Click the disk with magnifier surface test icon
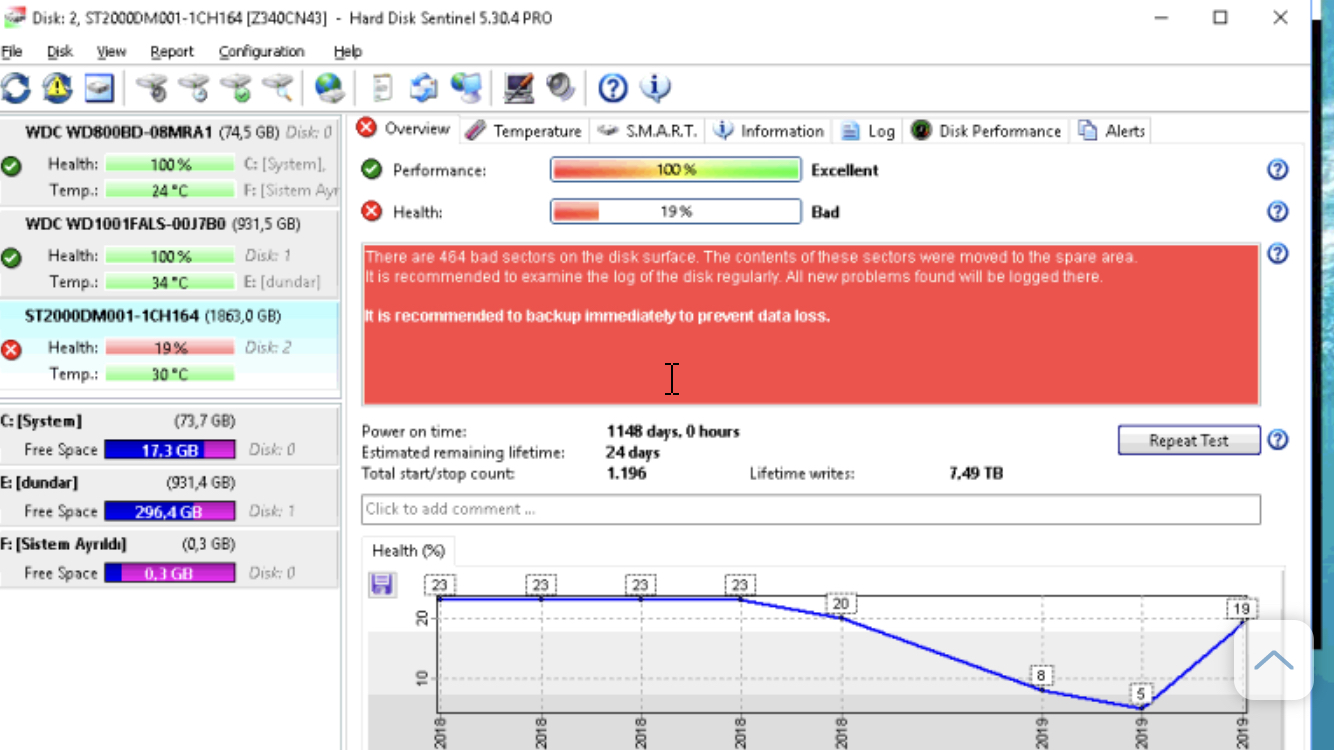The width and height of the screenshot is (1334, 750). coord(278,89)
